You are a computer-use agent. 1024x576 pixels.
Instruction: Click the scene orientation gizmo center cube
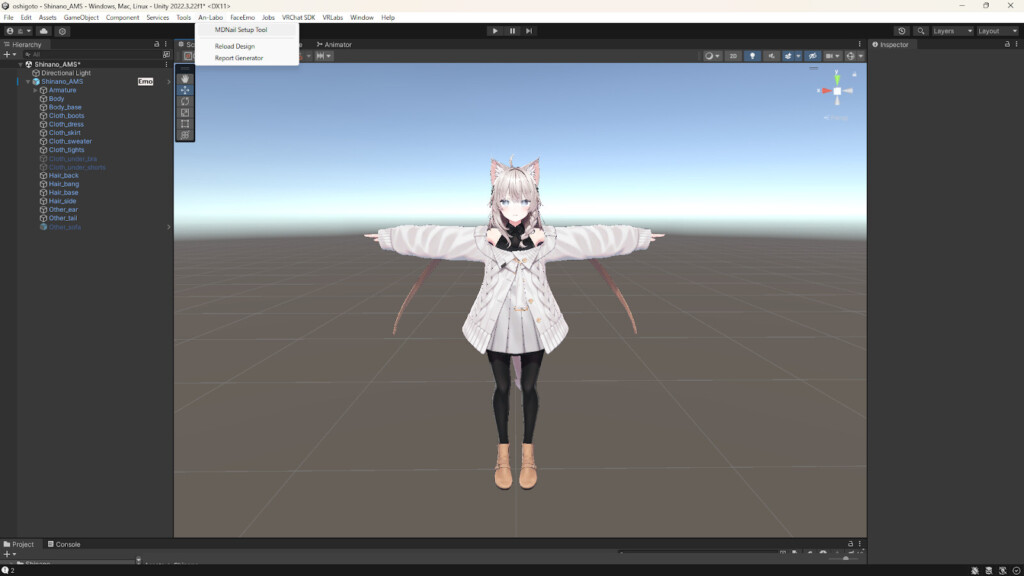[x=837, y=91]
